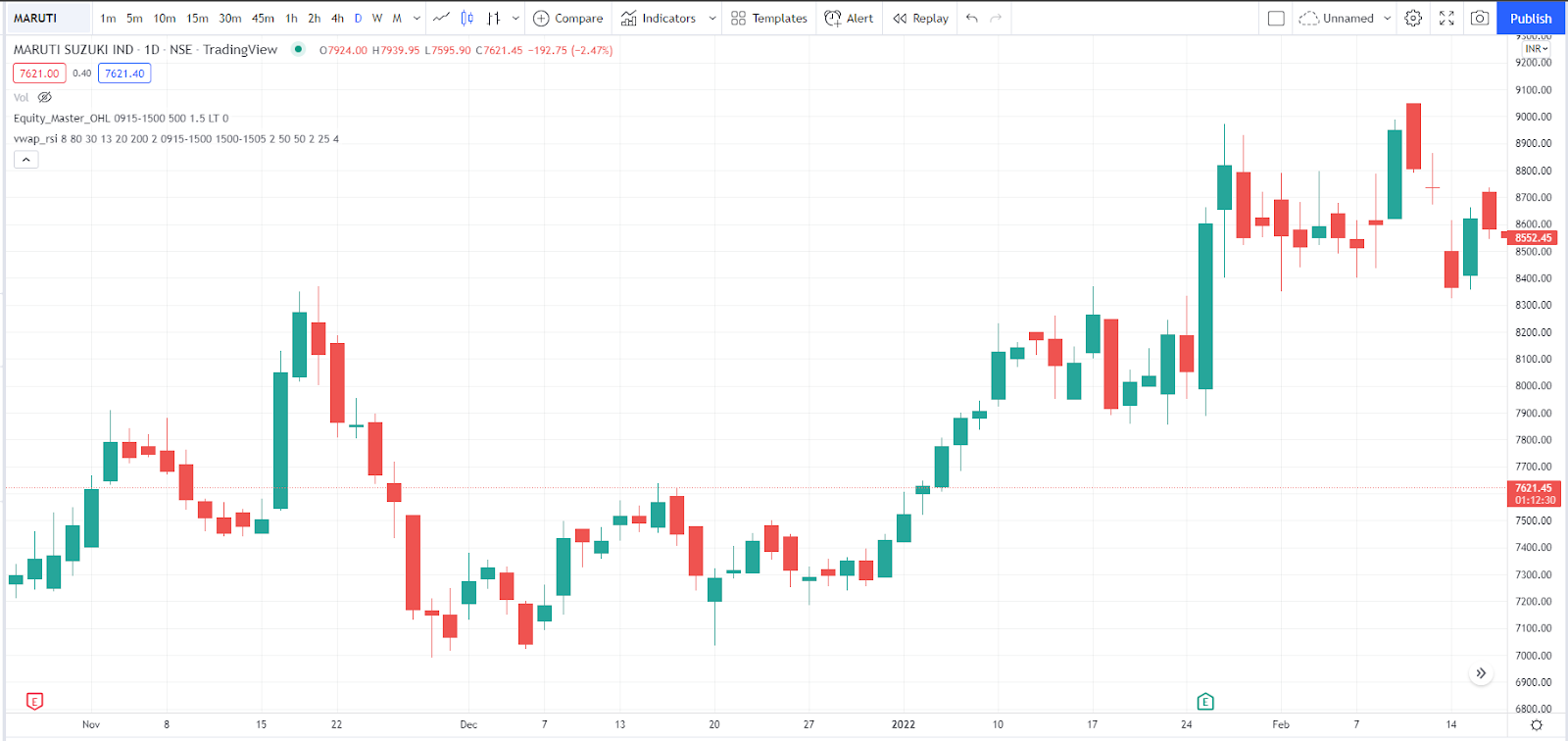Select the 45m timeframe
Viewport: 1568px width, 741px height.
coord(263,18)
